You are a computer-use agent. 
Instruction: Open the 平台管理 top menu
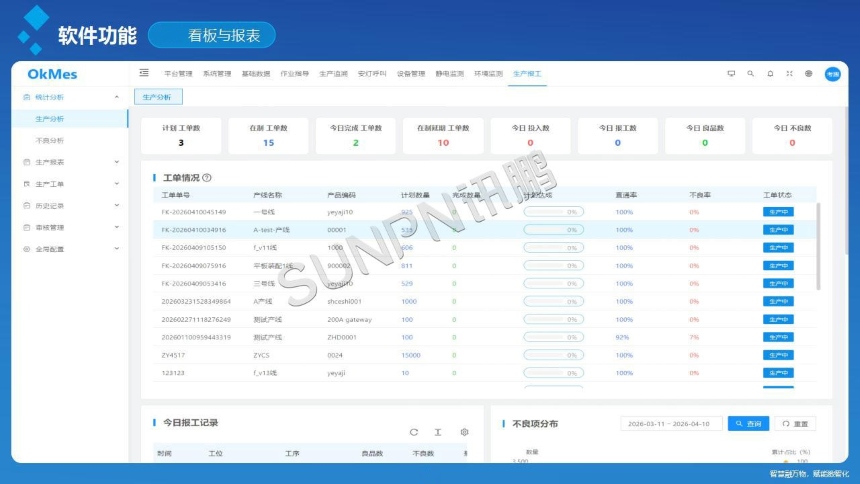pyautogui.click(x=178, y=74)
